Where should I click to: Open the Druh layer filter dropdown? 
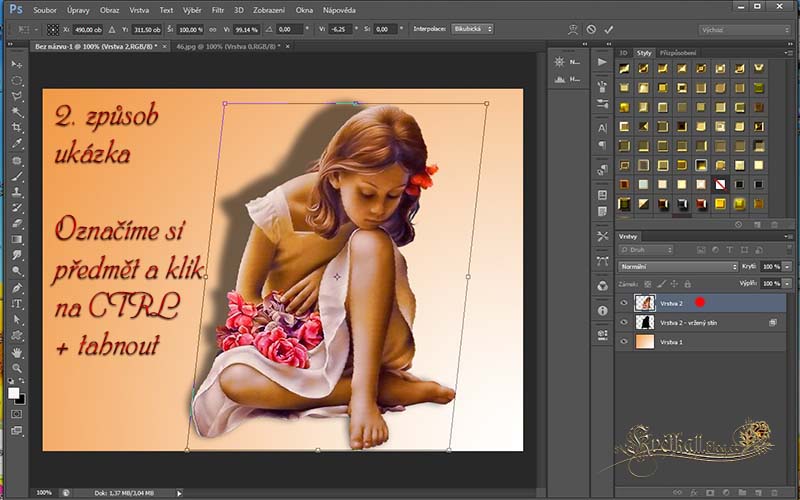pyautogui.click(x=646, y=250)
